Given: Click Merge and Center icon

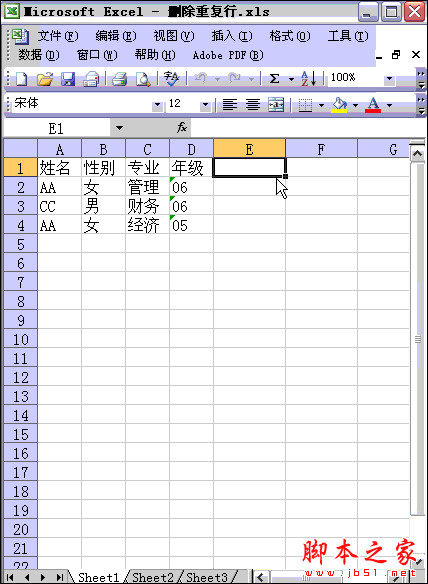Looking at the screenshot, I should pyautogui.click(x=276, y=105).
